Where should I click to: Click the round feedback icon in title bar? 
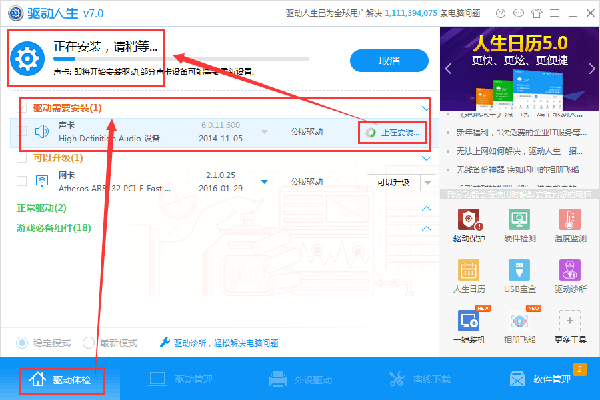click(501, 13)
